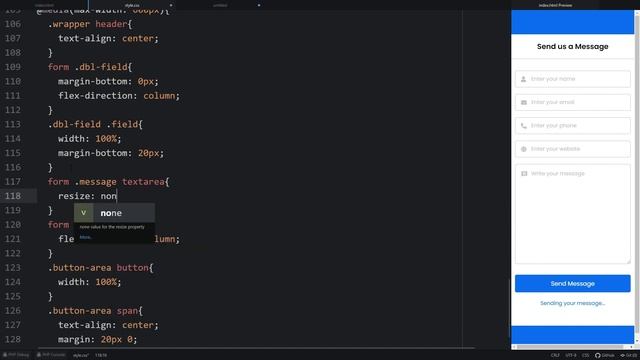
Task: Click 'Sending your message...' text in preview
Action: point(572,303)
